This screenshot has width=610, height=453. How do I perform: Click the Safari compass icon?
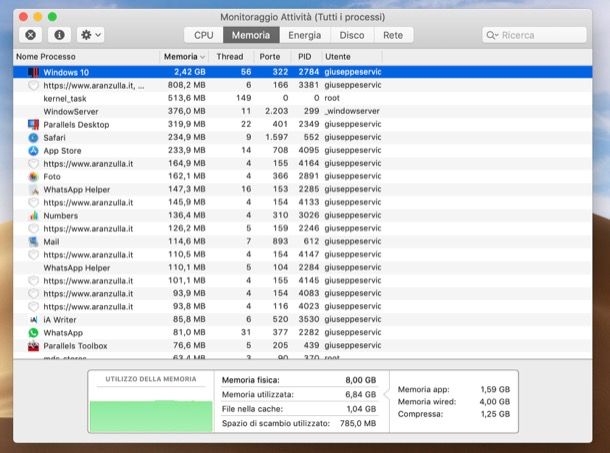[33, 137]
